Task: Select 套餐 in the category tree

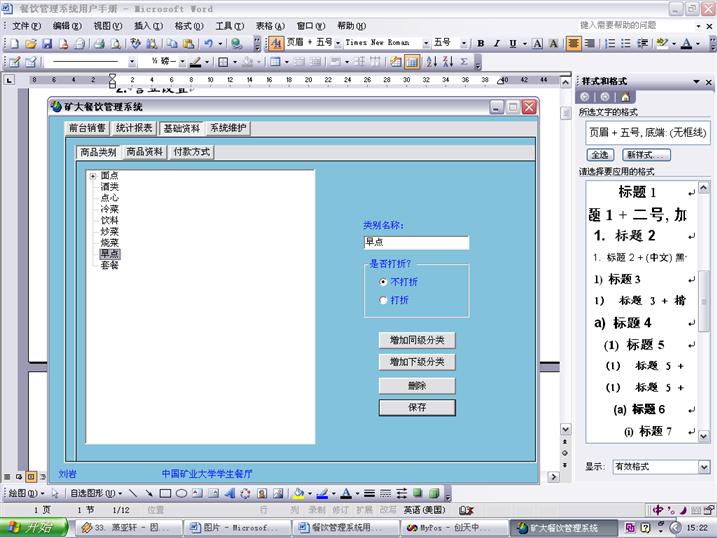Action: [110, 265]
